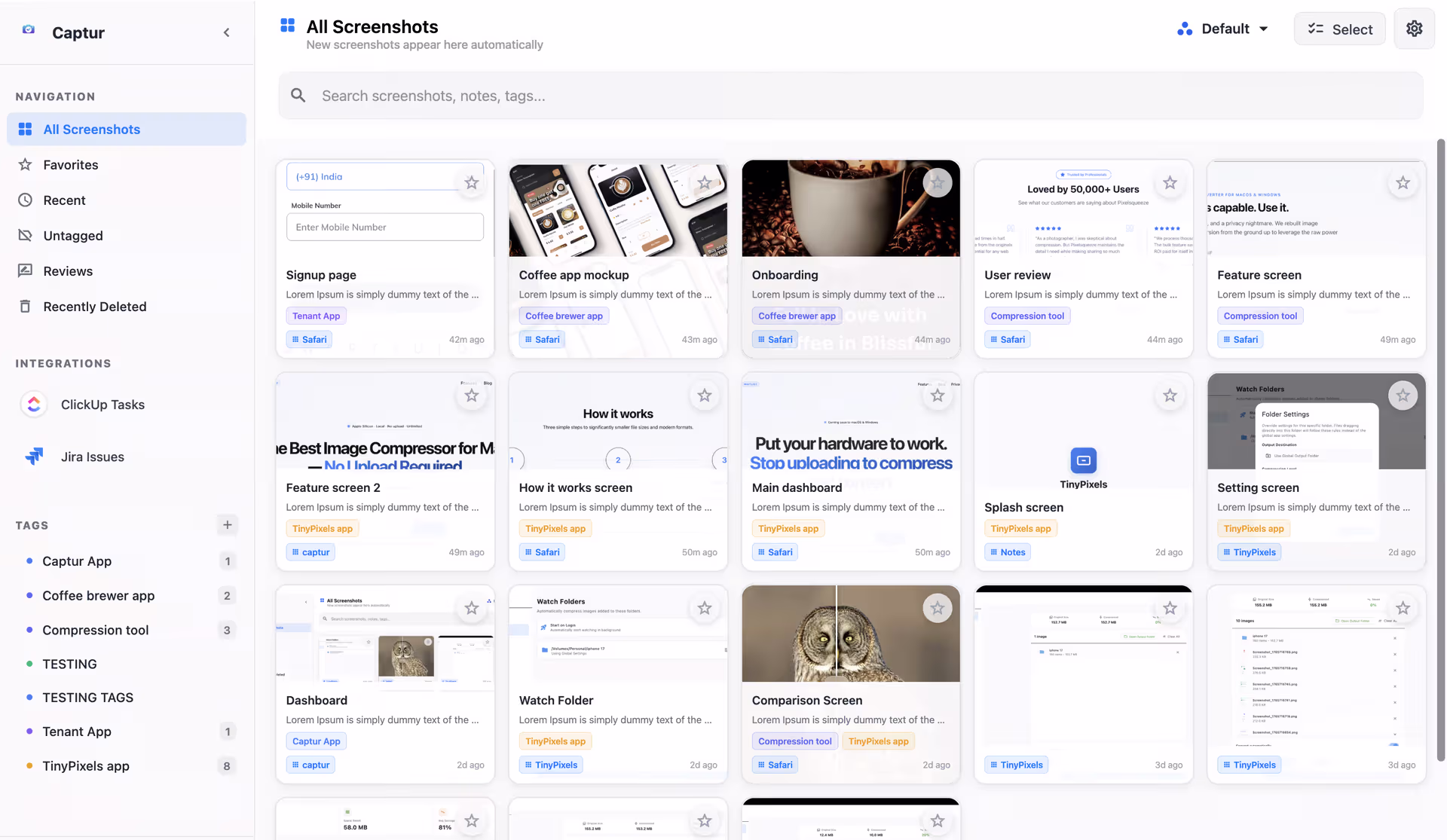
Task: Open the Coffee app mockup thumbnail
Action: [x=618, y=209]
